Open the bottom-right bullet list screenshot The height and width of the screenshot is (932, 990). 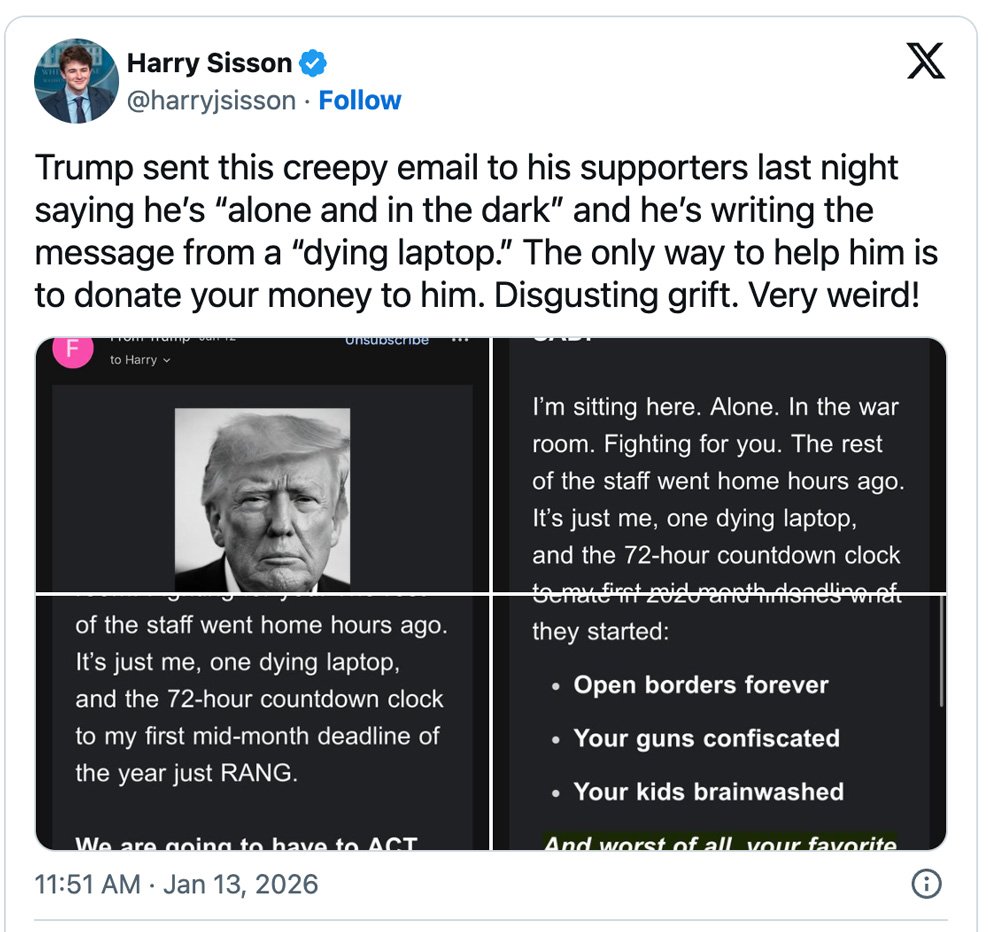[719, 722]
